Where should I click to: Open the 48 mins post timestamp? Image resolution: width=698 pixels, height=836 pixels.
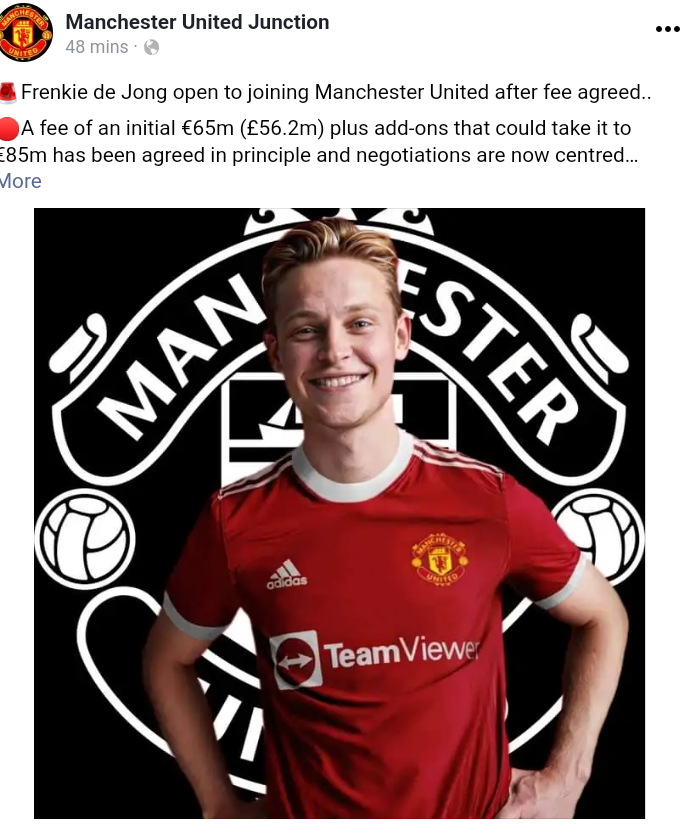(97, 47)
